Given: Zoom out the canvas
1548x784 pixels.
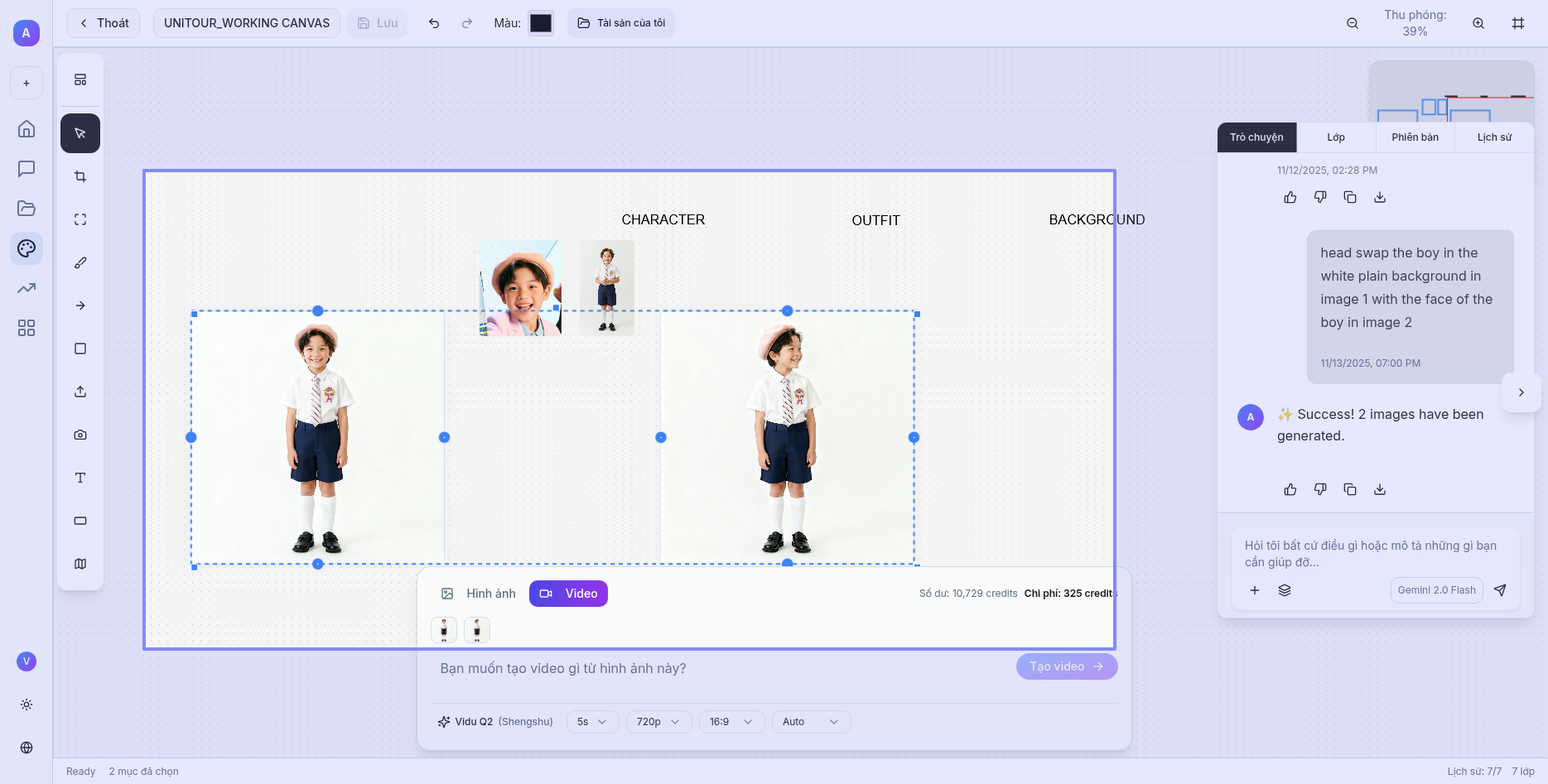Looking at the screenshot, I should pos(1353,23).
